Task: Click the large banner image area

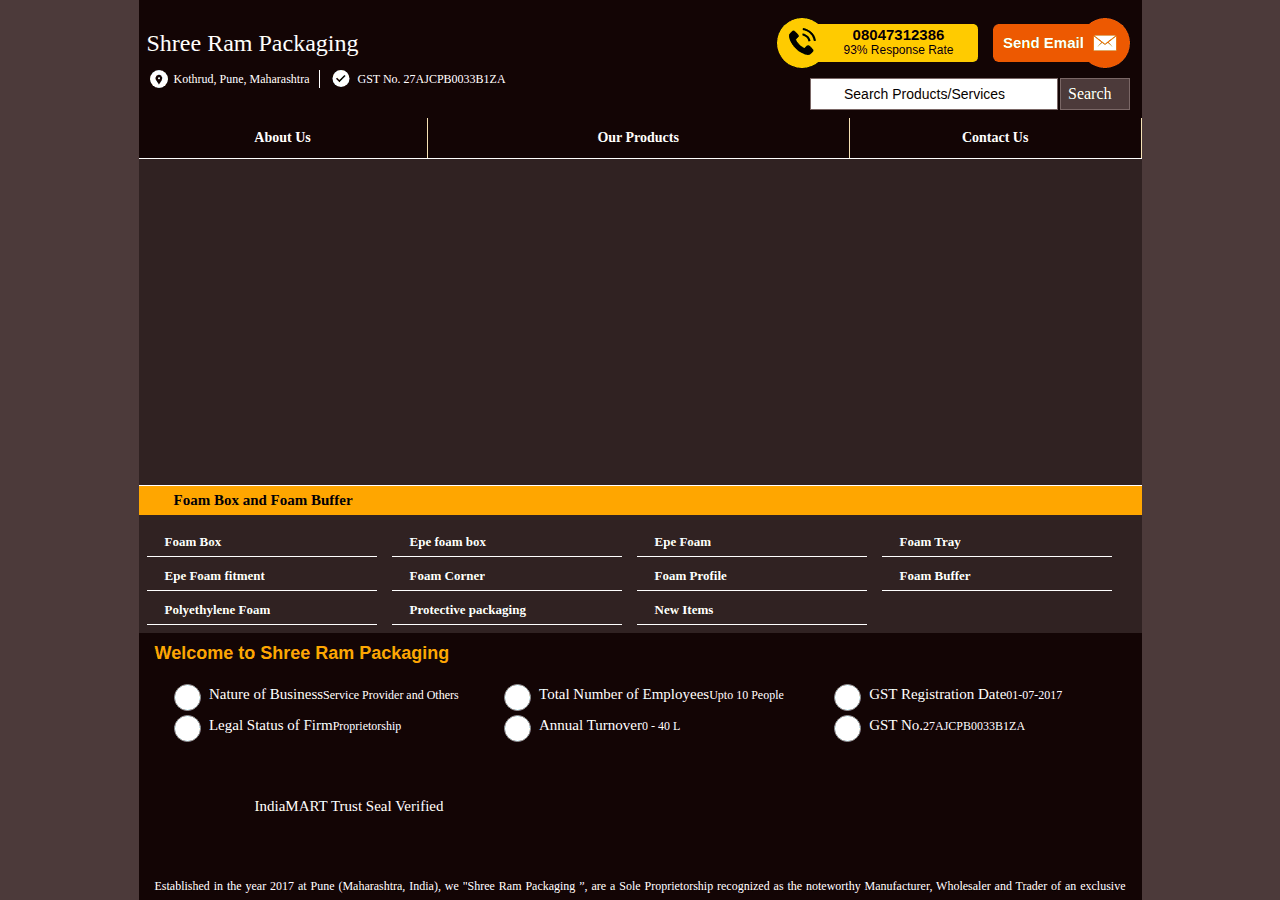Action: [x=640, y=322]
